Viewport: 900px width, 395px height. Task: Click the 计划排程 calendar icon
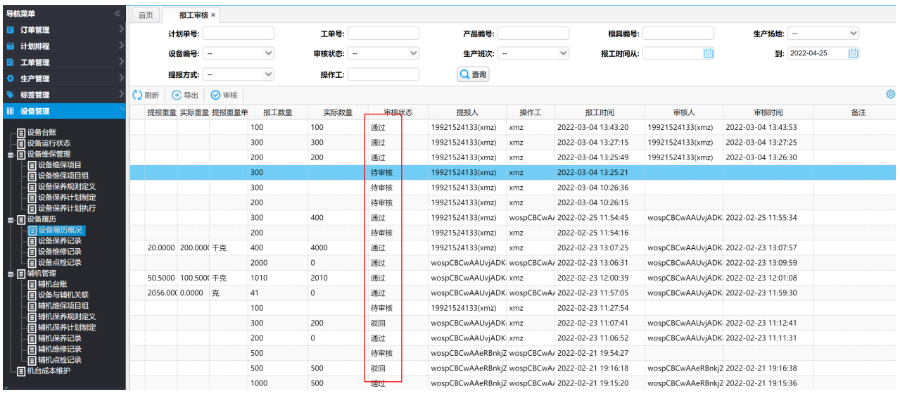pos(10,46)
